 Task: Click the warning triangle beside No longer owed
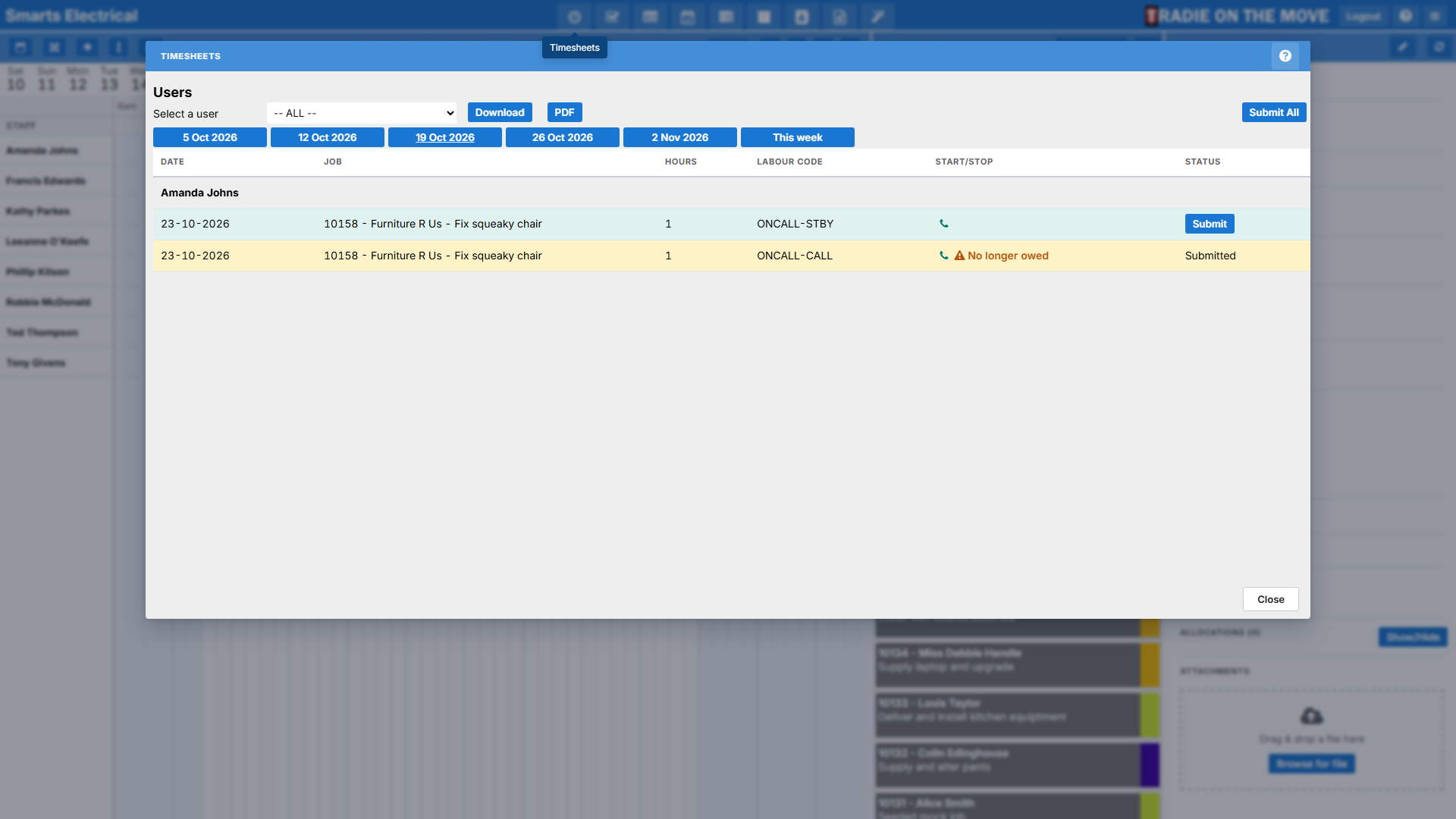pos(959,256)
